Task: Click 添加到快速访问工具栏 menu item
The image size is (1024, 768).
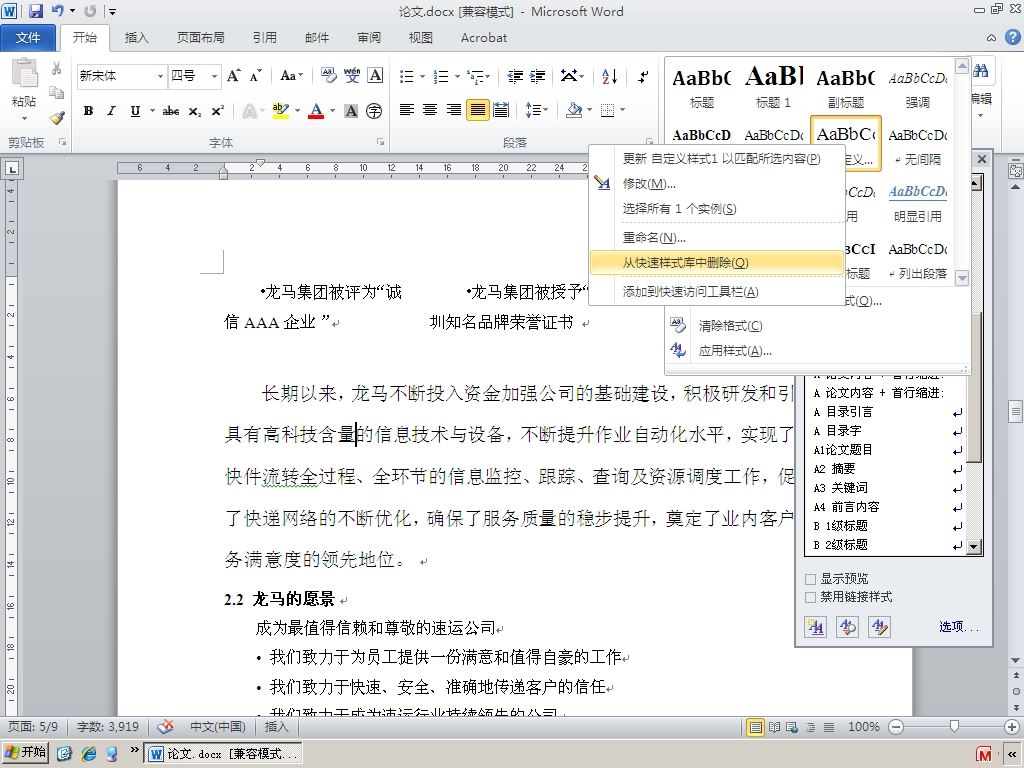Action: [716, 292]
